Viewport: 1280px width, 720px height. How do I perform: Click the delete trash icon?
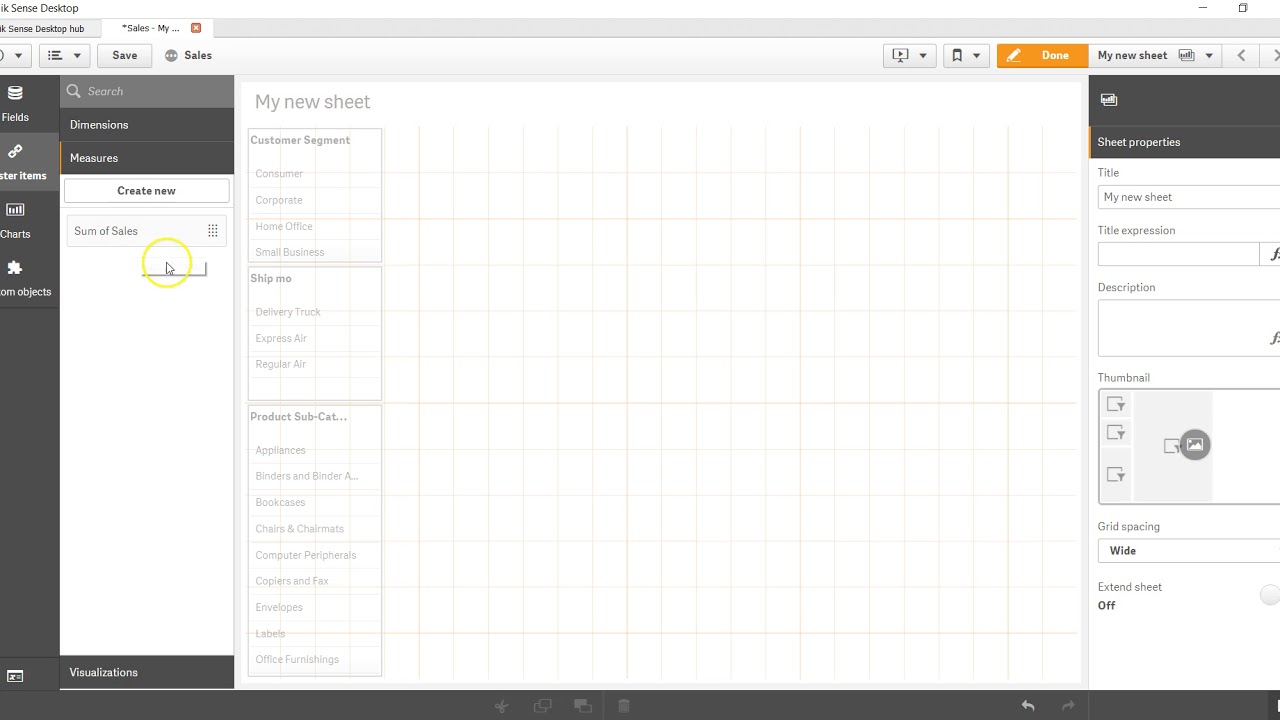pos(624,706)
